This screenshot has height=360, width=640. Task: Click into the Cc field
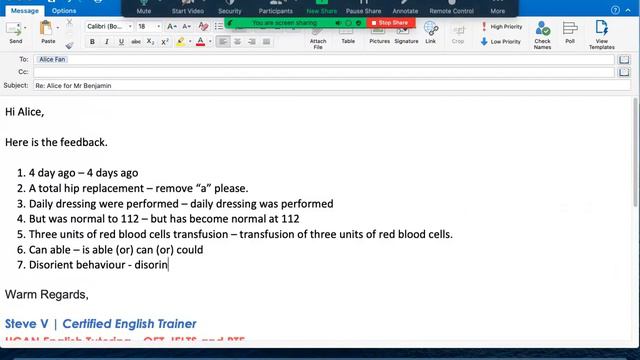[x=324, y=72]
